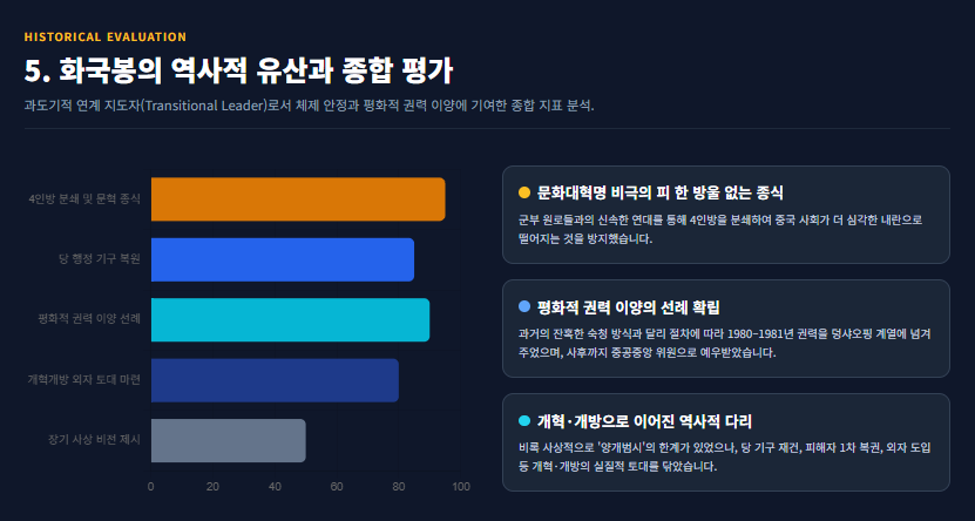Click the title 5. 화국봉의 역사적 유산과 종합 평가
This screenshot has height=521, width=975.
[x=238, y=71]
